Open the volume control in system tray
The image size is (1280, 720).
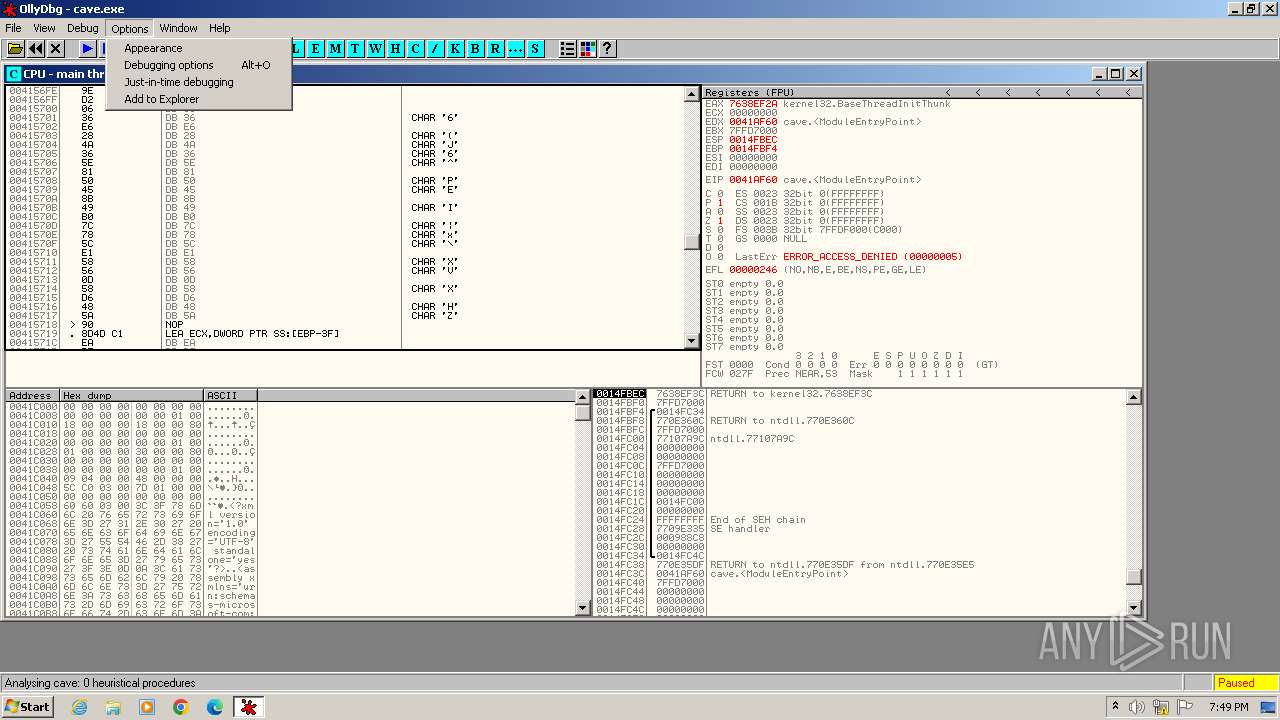point(1137,707)
